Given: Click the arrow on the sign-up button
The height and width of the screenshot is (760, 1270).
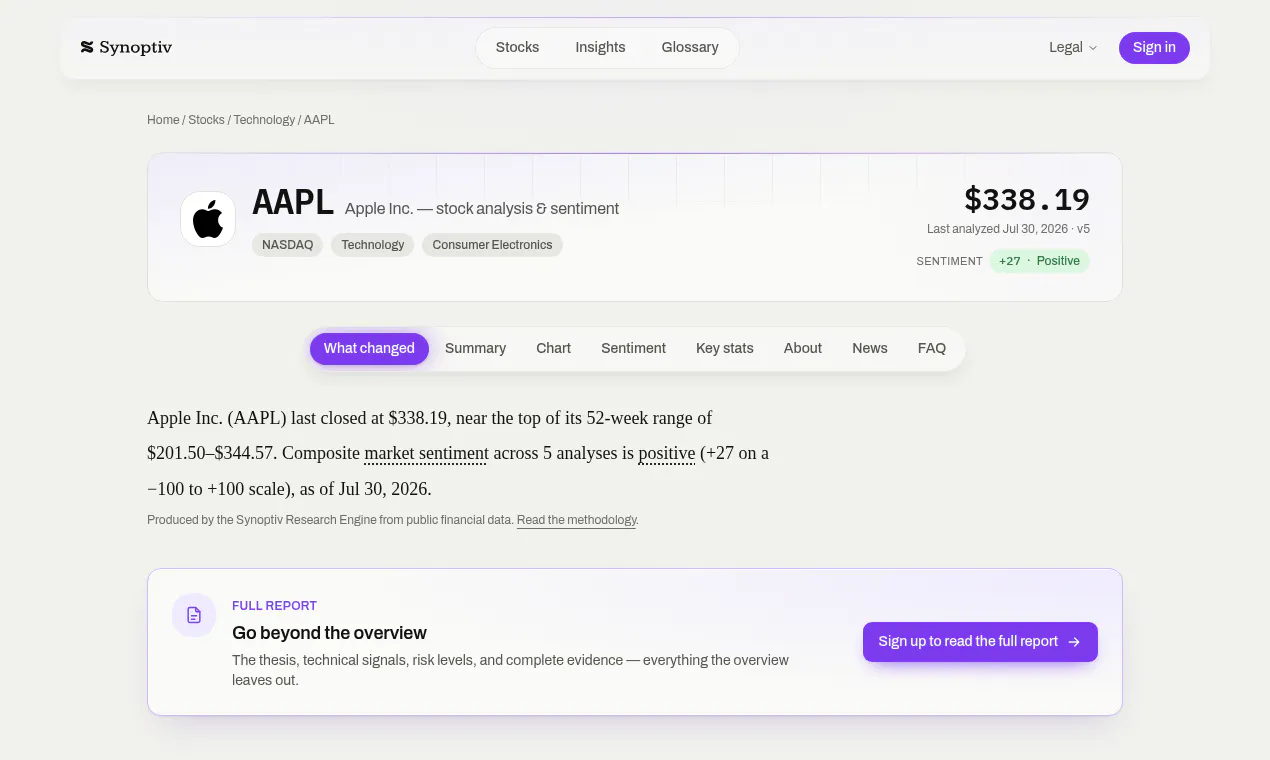Looking at the screenshot, I should [1074, 642].
